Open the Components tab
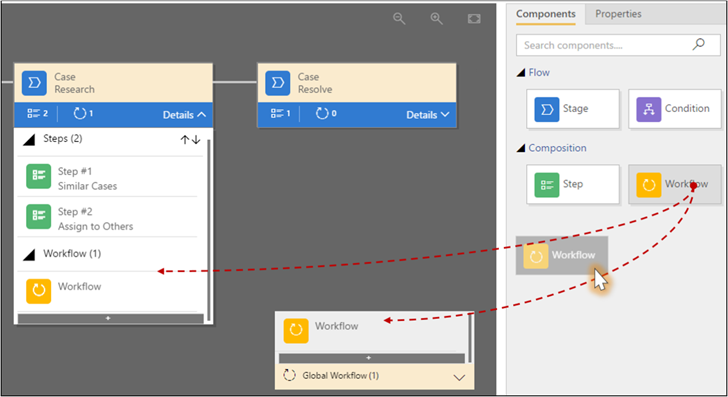Viewport: 728px width, 397px height. coord(546,14)
